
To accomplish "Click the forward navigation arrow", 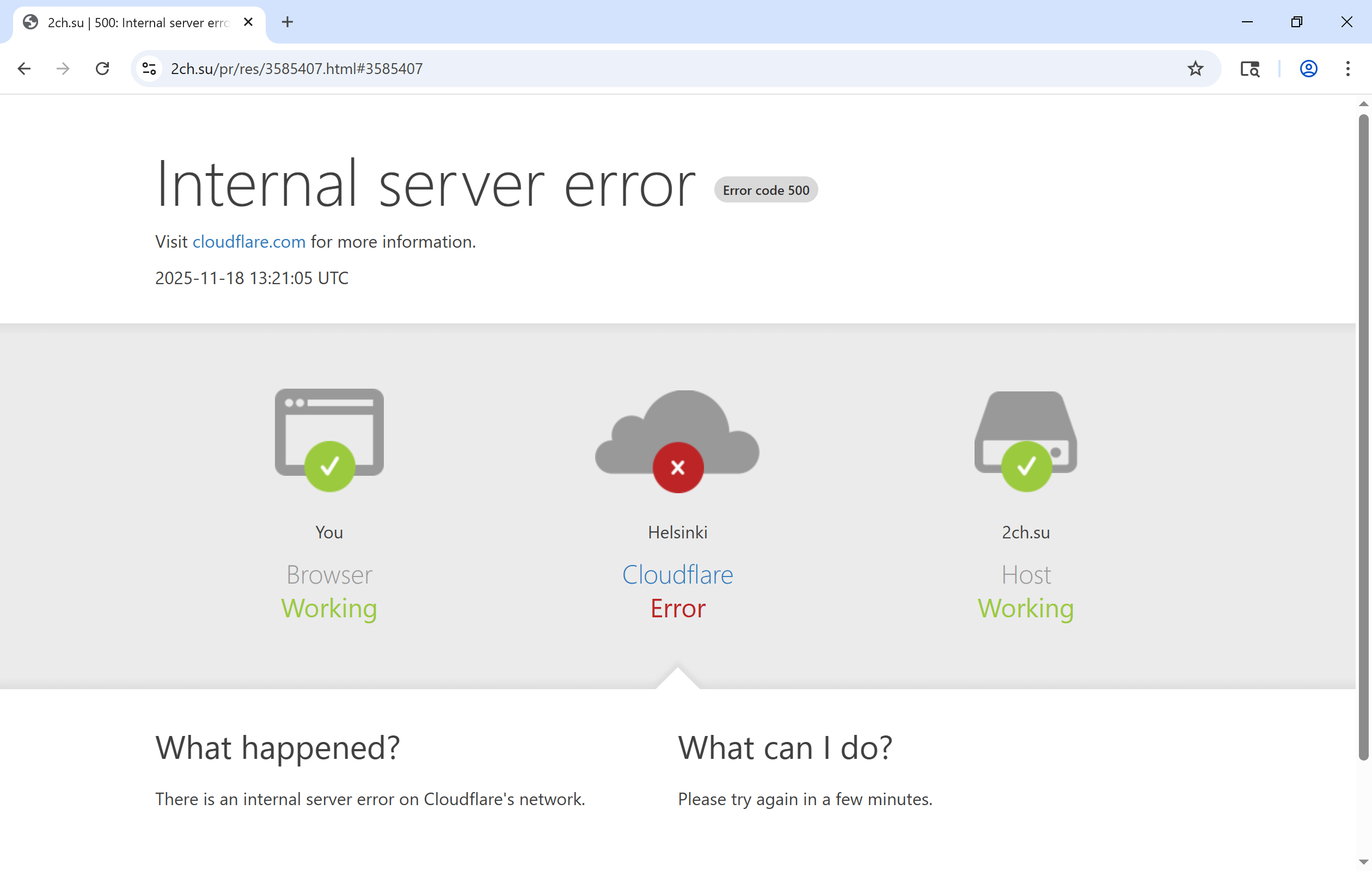I will click(x=63, y=69).
